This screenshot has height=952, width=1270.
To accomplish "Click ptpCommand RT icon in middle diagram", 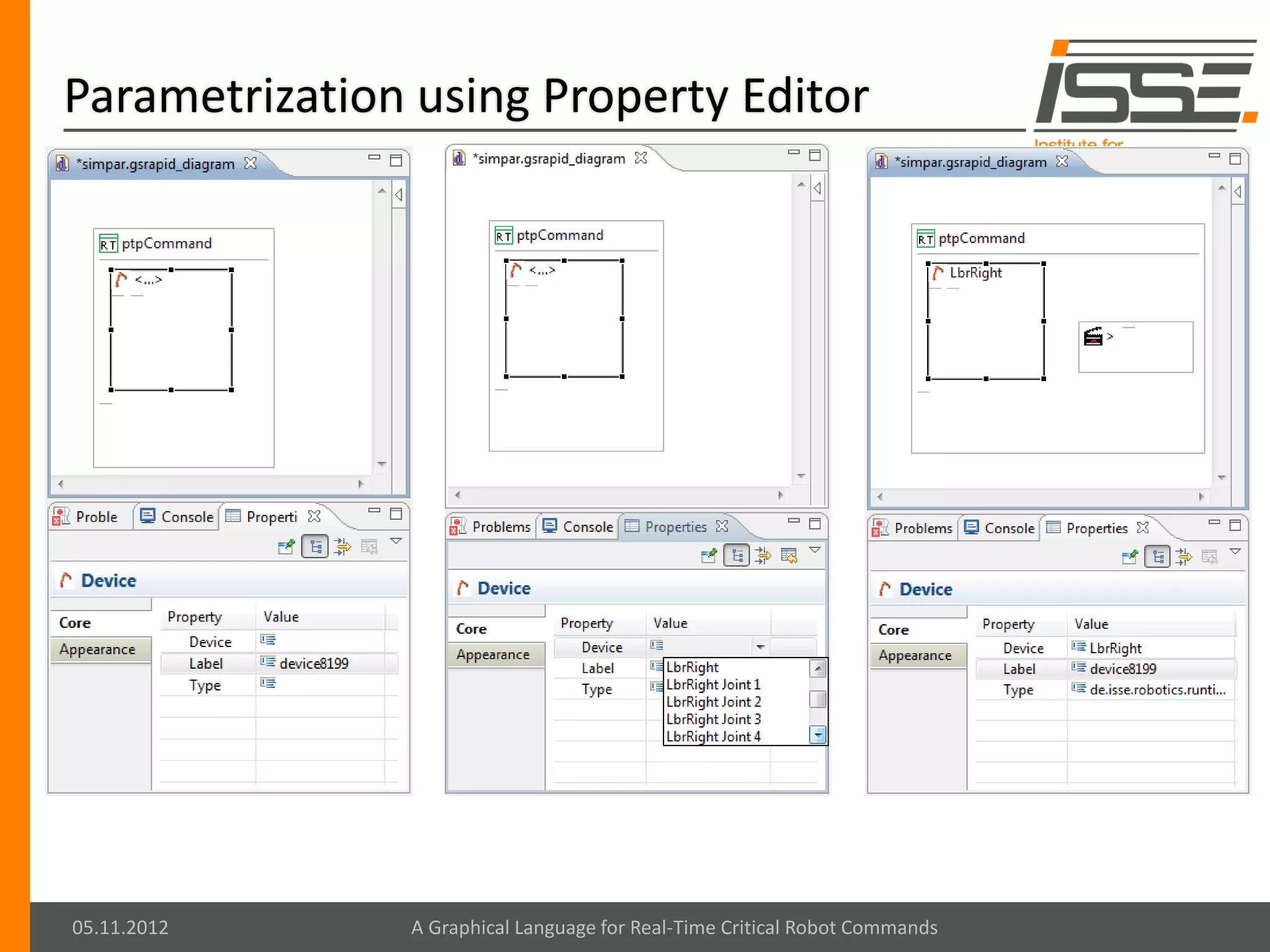I will coord(503,236).
